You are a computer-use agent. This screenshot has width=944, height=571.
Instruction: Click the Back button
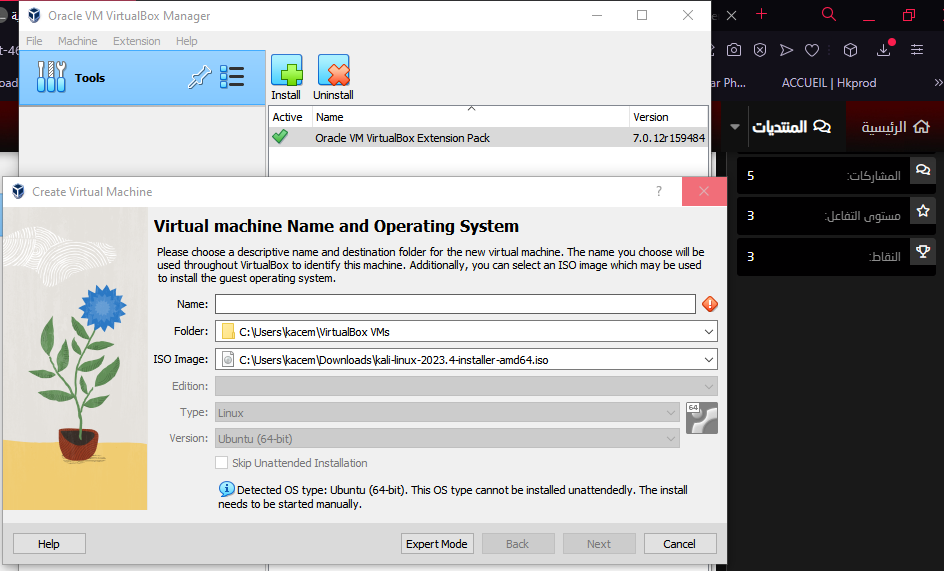518,544
